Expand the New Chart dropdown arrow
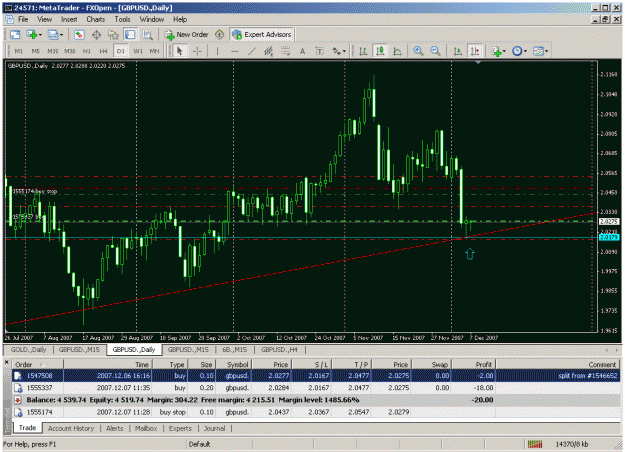Screen dimensions: 625x452 click(x=40, y=35)
